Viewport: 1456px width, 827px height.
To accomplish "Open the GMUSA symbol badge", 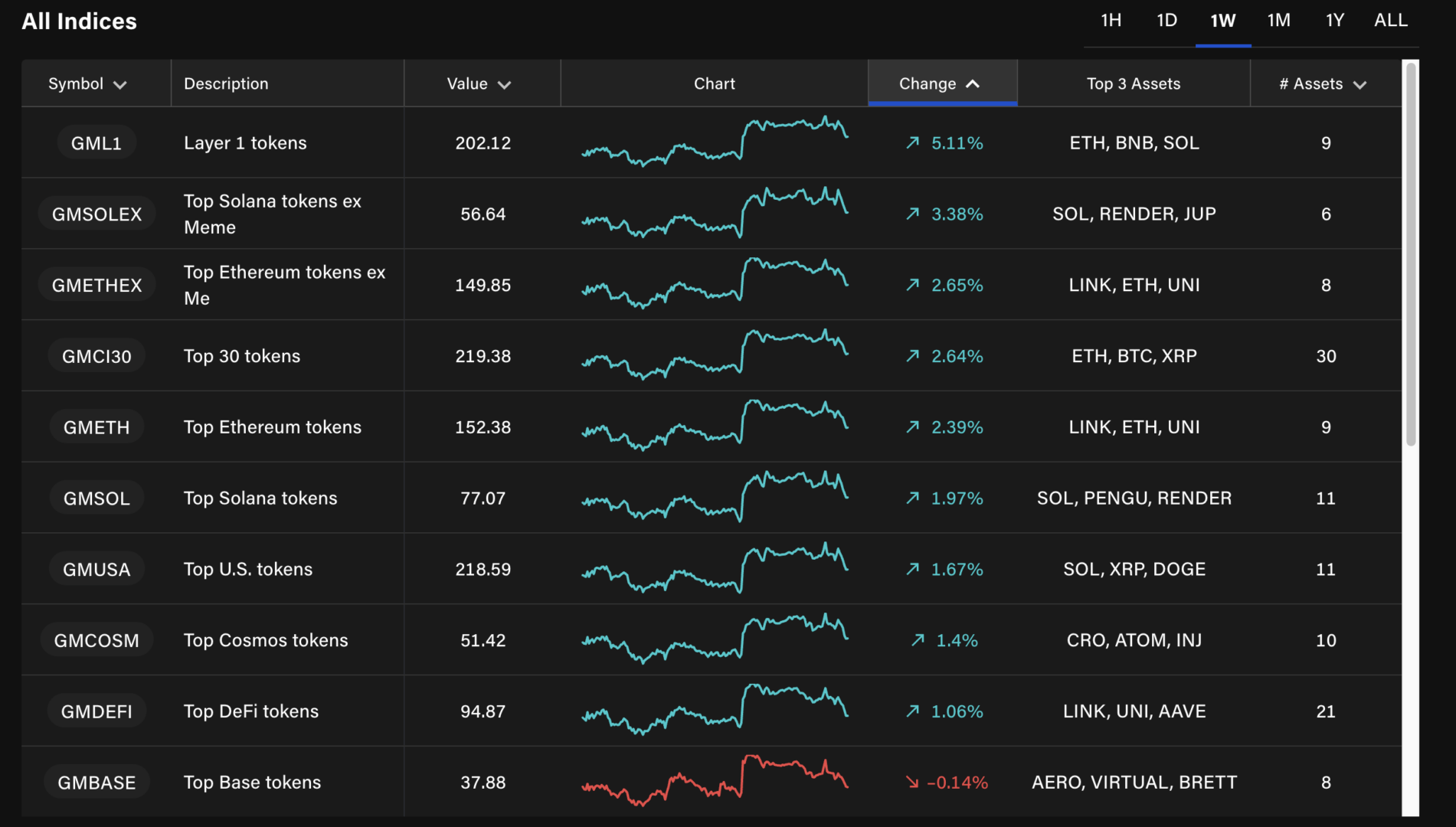I will point(97,570).
